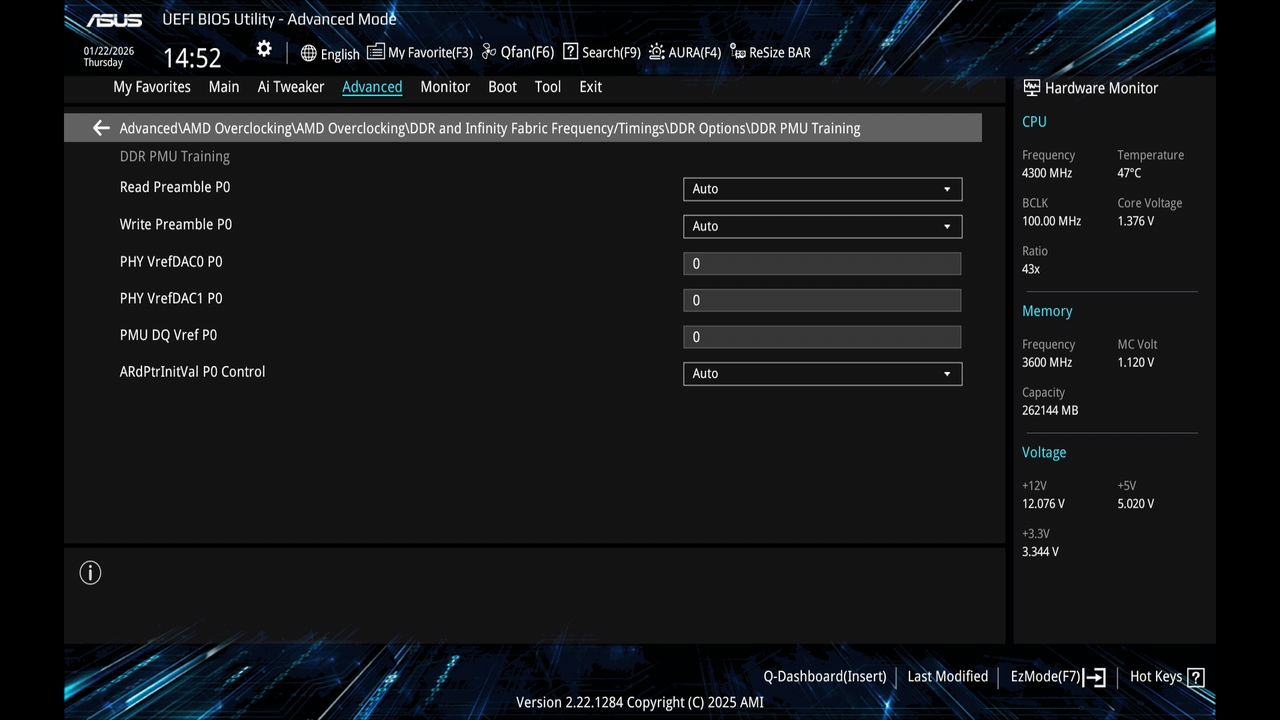Switch to EzMode(F7)

pos(1046,676)
